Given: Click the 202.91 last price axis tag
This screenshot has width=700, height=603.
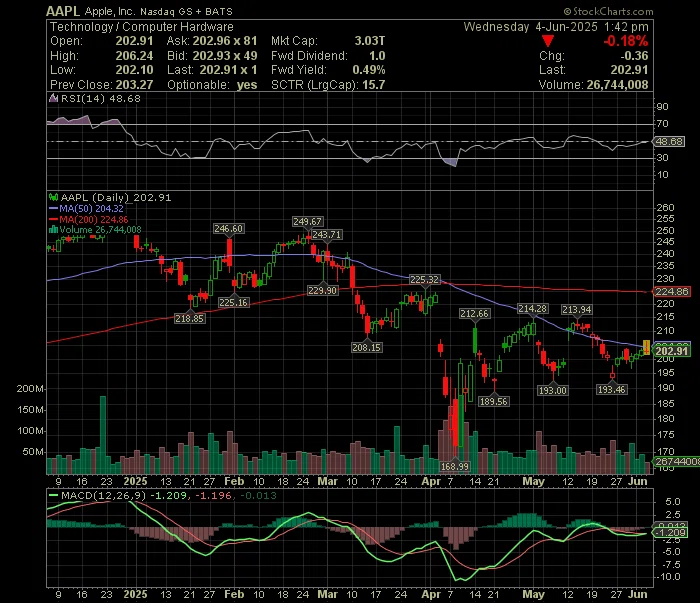Looking at the screenshot, I should click(x=672, y=351).
